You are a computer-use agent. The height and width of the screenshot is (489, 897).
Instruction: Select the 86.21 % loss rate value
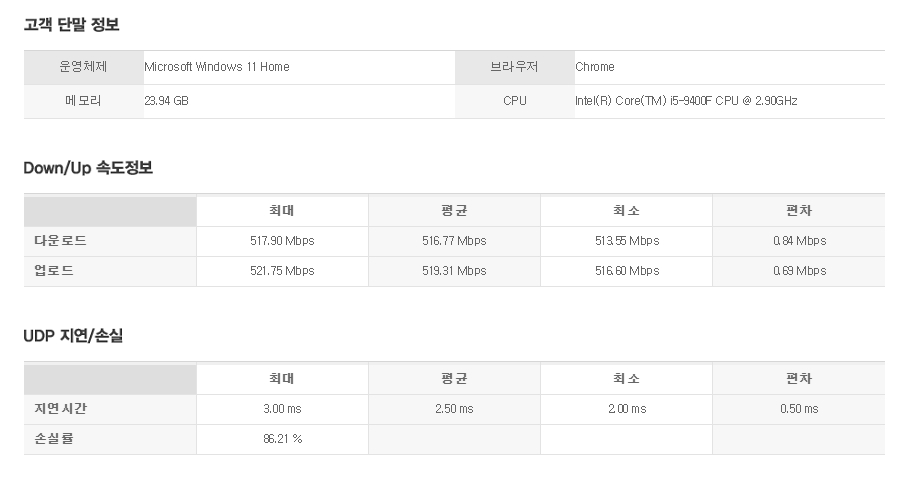click(283, 439)
